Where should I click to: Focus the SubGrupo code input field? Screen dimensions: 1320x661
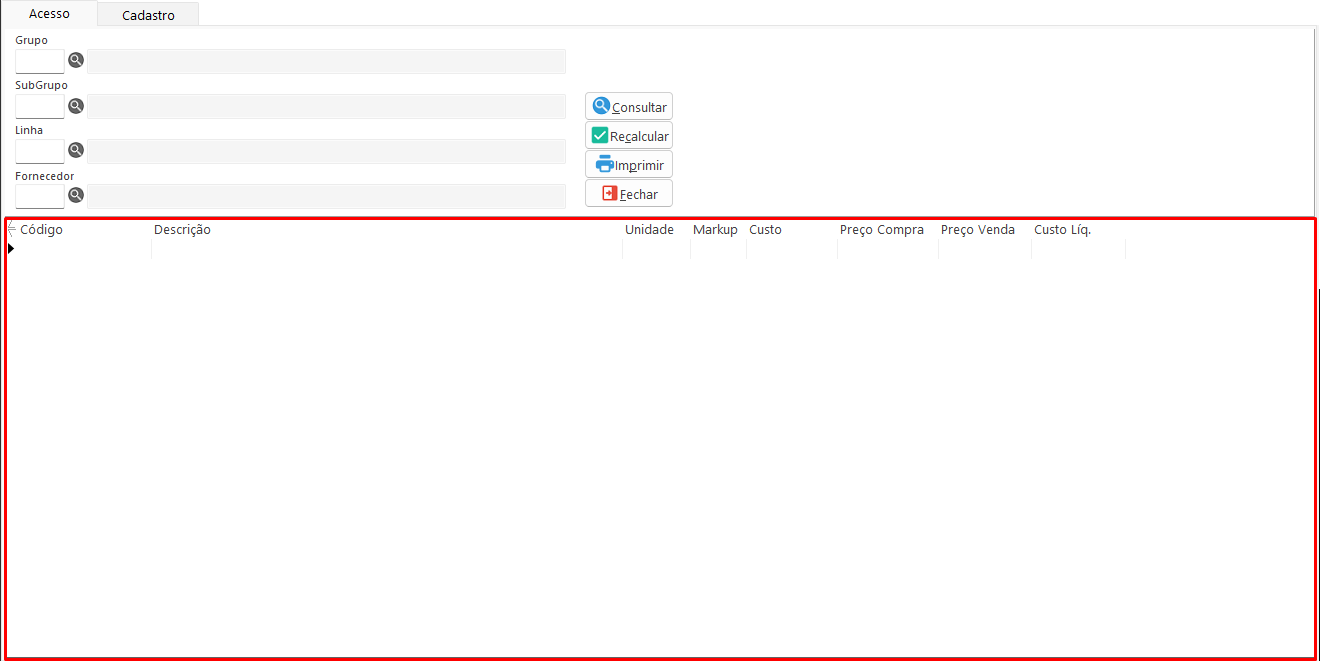(40, 107)
